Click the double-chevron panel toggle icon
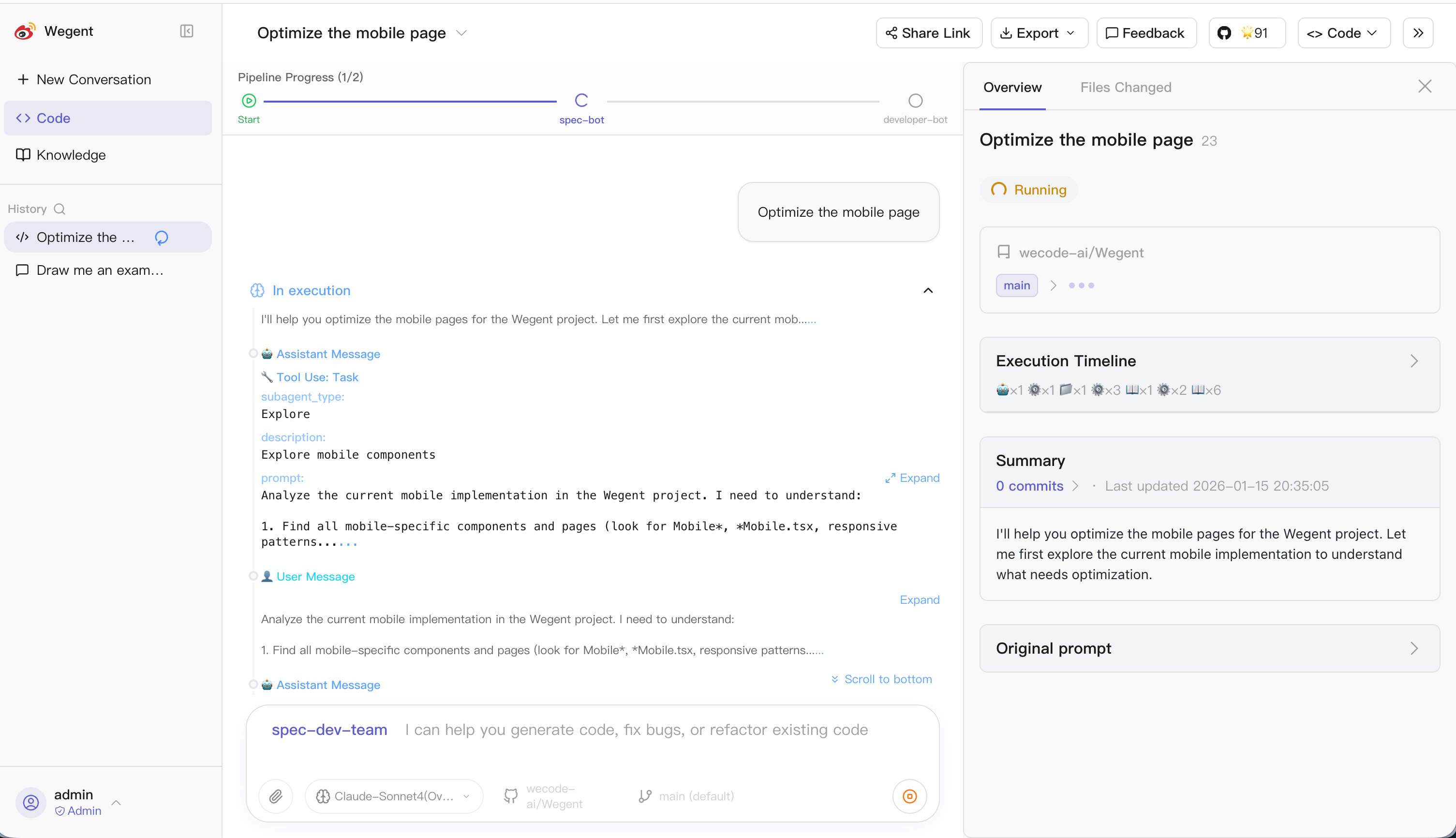Viewport: 1456px width, 838px height. [1418, 33]
